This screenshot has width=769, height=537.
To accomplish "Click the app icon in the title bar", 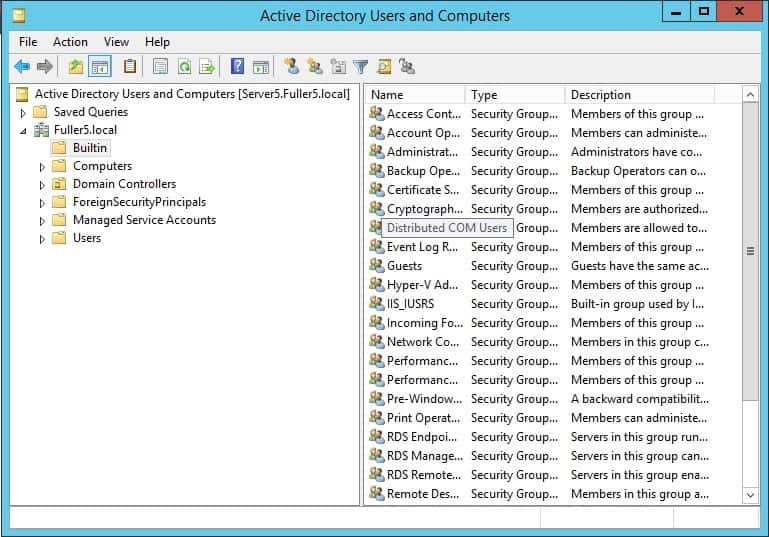I will coord(19,16).
